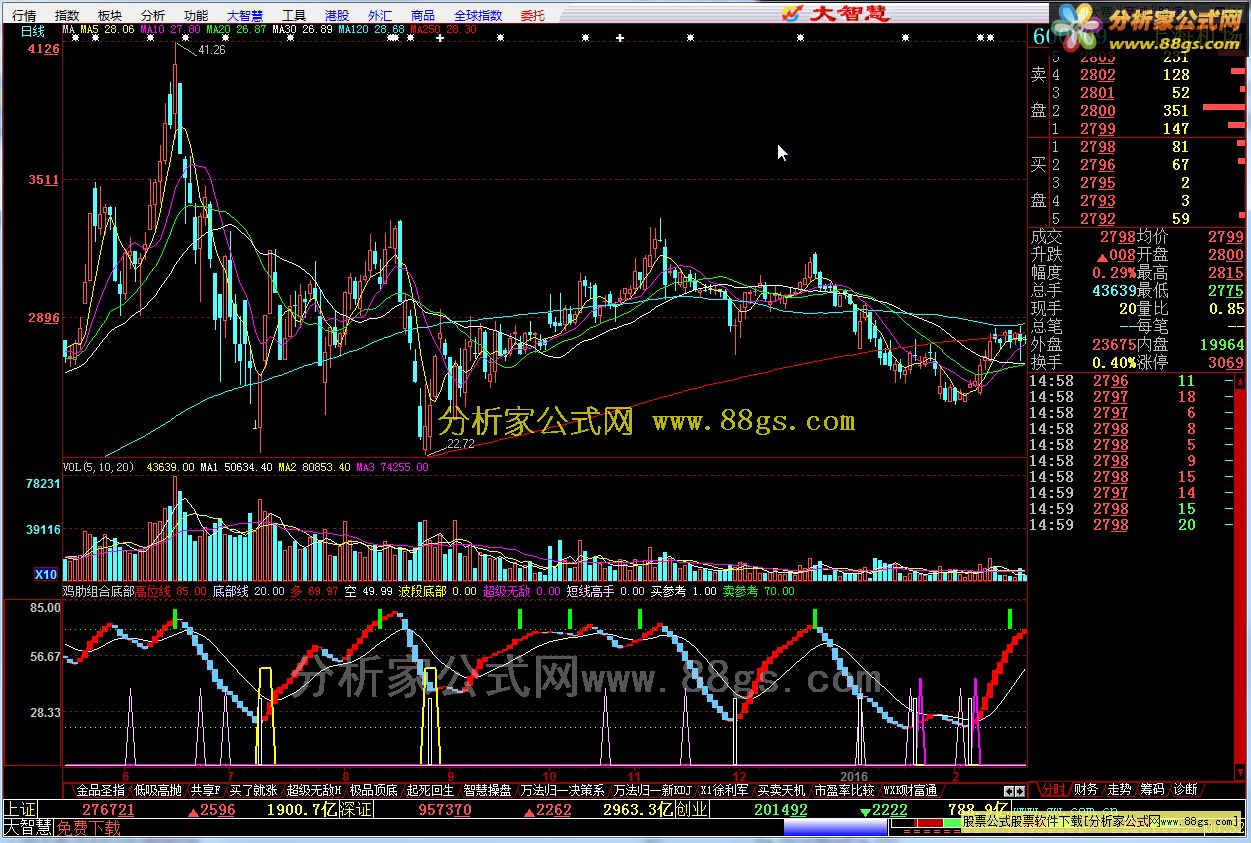This screenshot has height=843, width=1251.
Task: Click the 大智慧 status bar label
Action: pyautogui.click(x=27, y=828)
